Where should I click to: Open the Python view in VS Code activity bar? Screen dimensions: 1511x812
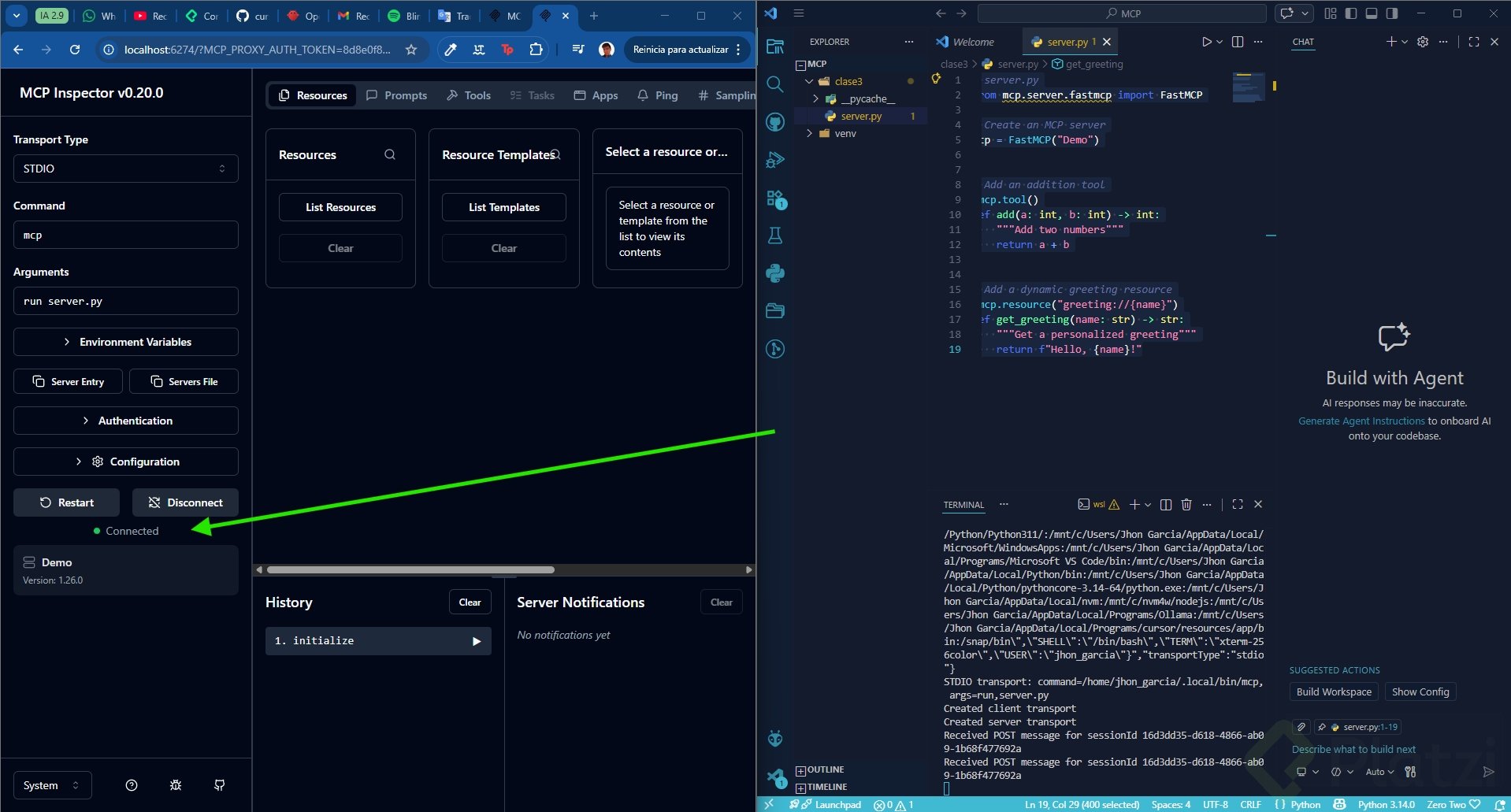click(775, 273)
